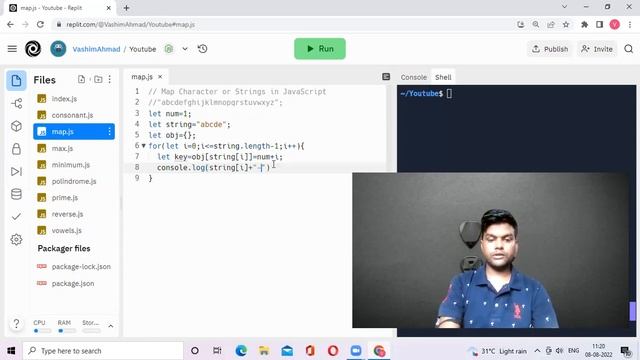640x360 pixels.
Task: Click the CPU usage bar
Action: (x=42, y=331)
